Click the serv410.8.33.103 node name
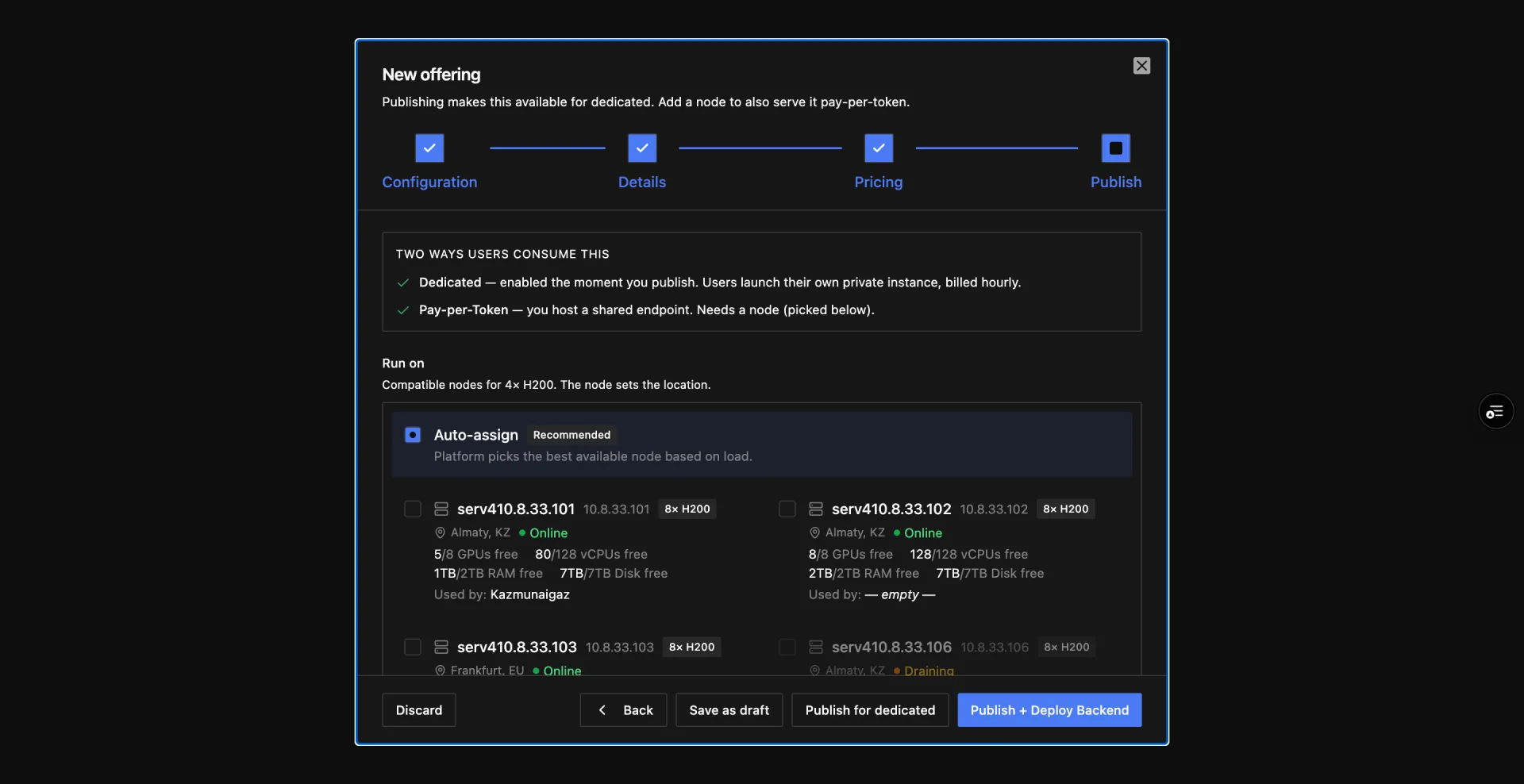 [517, 647]
